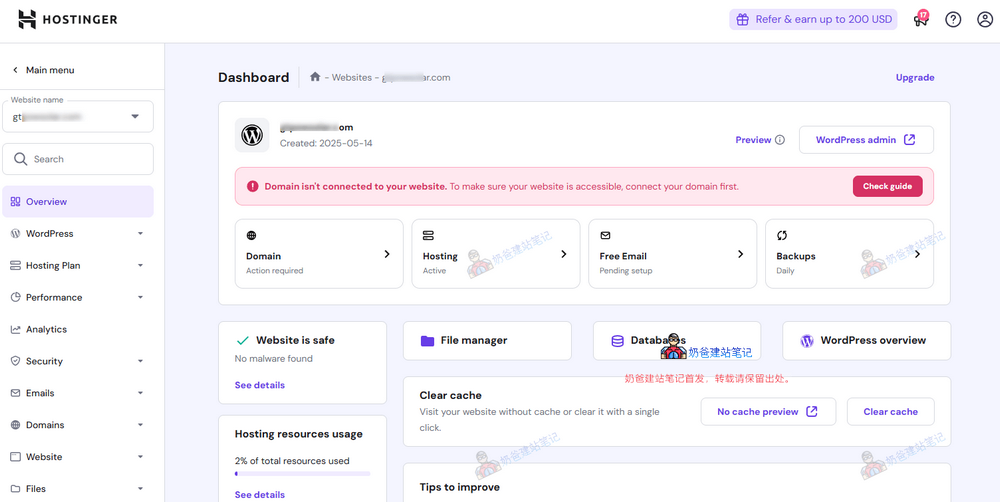1000x502 pixels.
Task: Open WordPress admin
Action: click(x=866, y=140)
